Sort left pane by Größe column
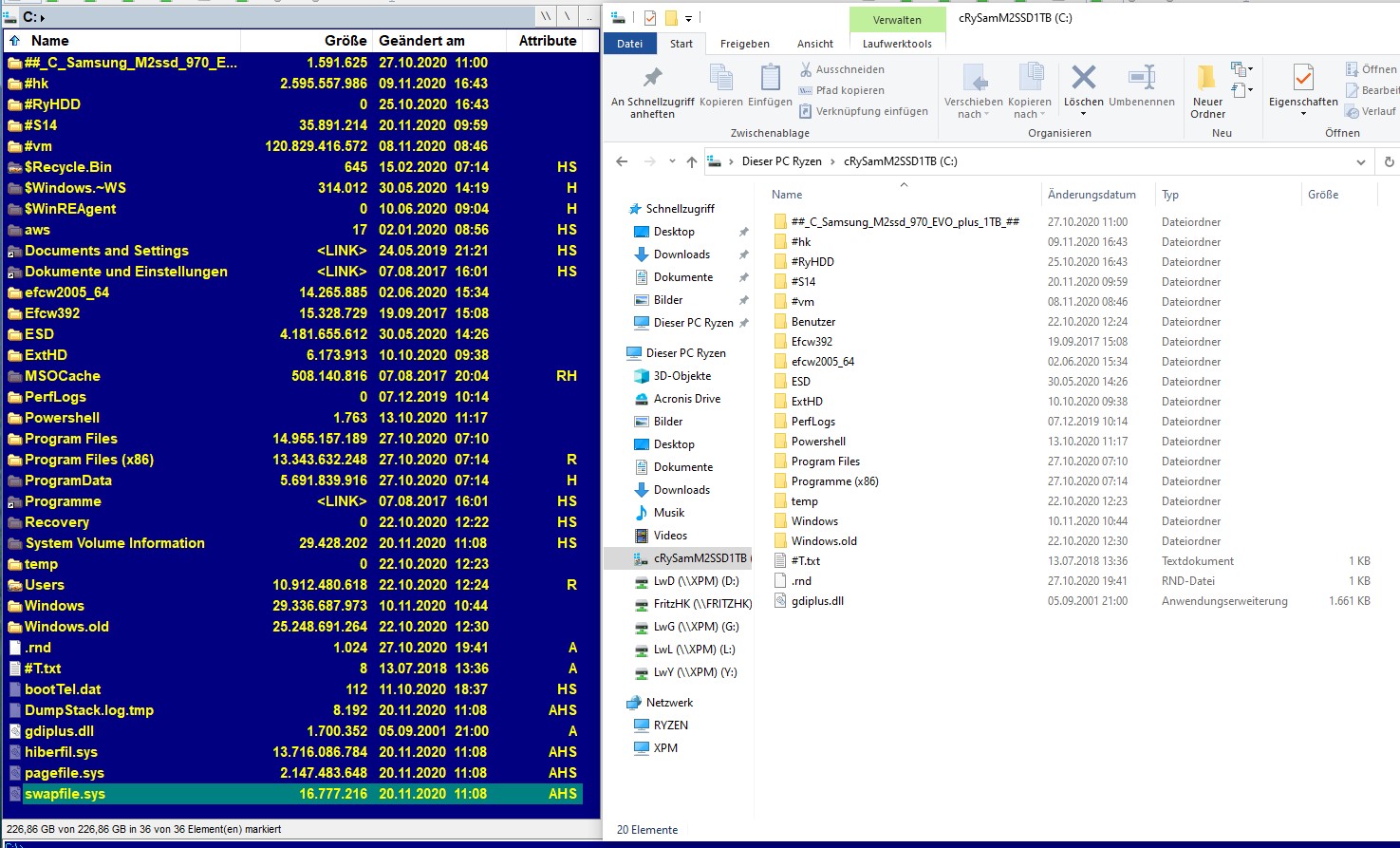 [306, 41]
